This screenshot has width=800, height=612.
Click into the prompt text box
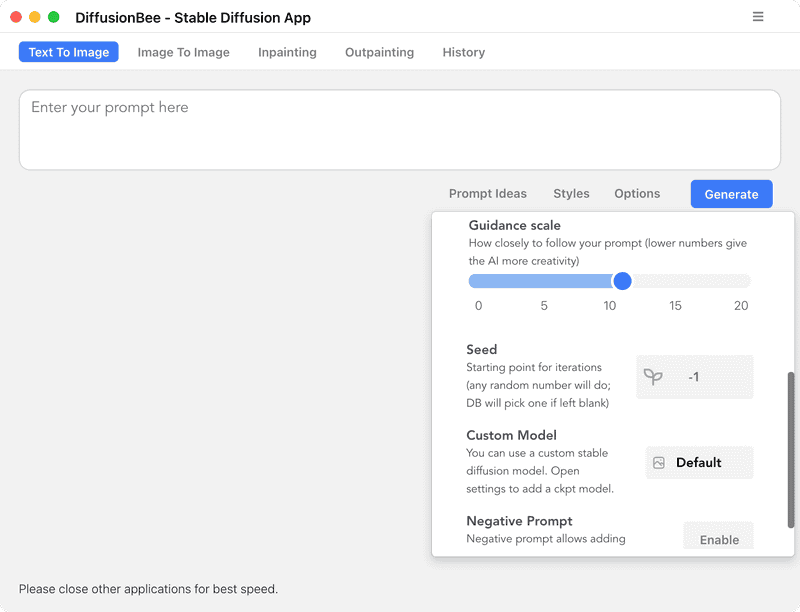pyautogui.click(x=399, y=130)
